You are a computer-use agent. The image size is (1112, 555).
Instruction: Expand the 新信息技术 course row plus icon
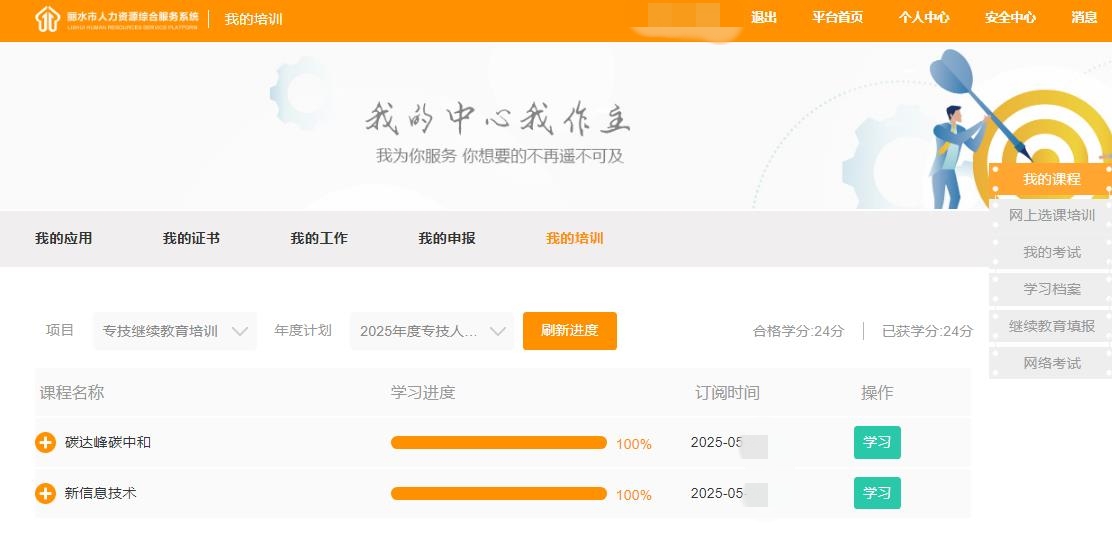(x=45, y=493)
